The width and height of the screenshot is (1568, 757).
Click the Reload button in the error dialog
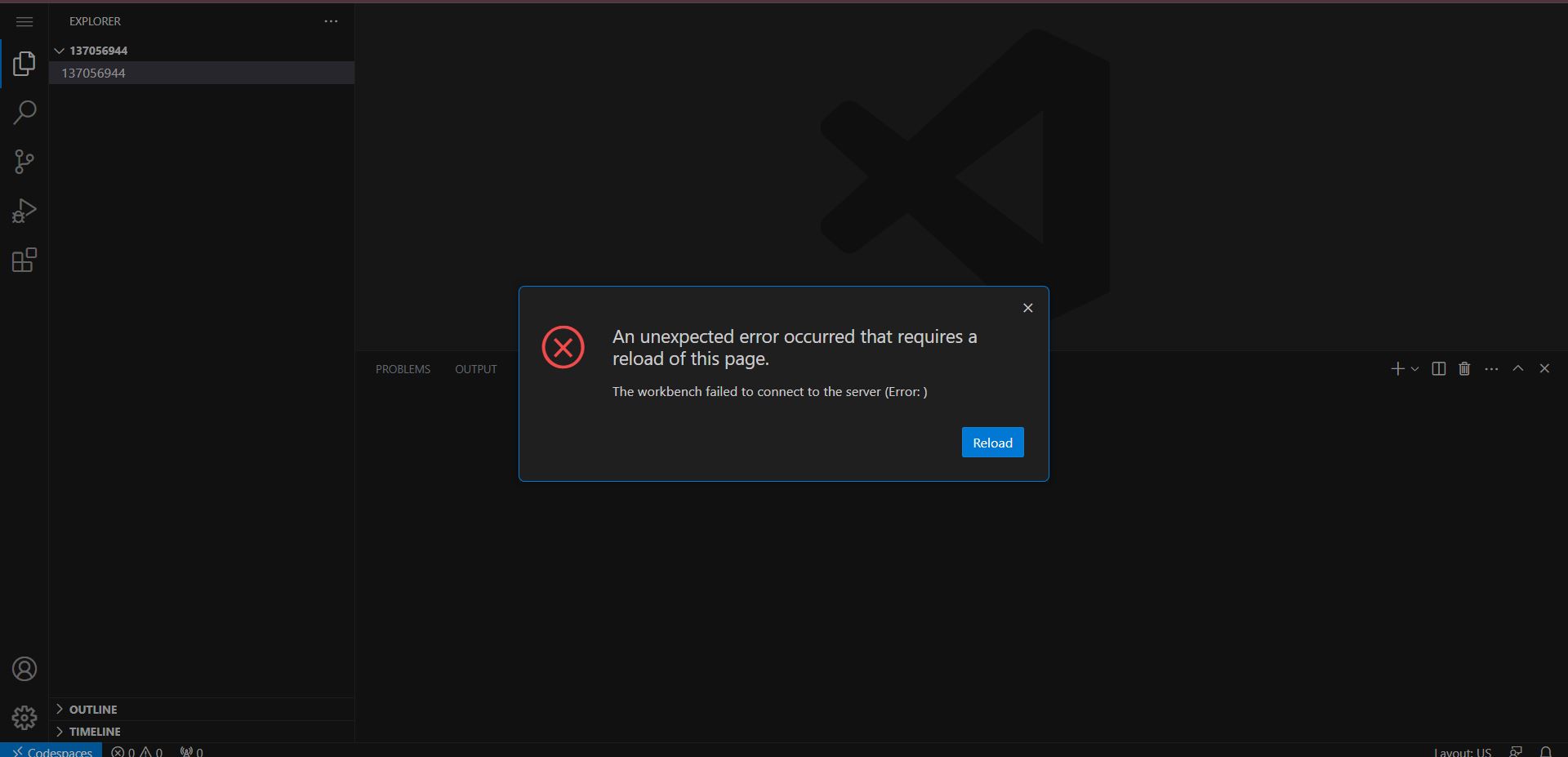991,442
